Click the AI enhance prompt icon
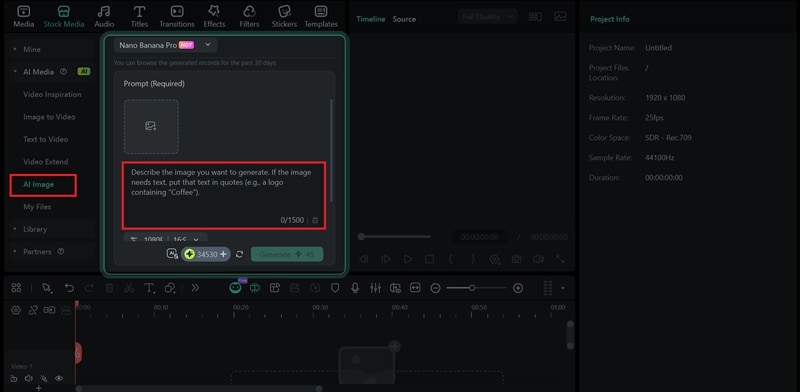 click(172, 254)
